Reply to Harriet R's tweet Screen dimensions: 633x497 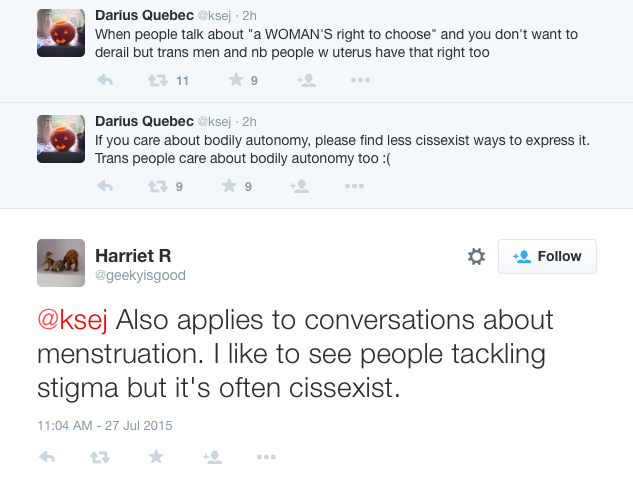[x=46, y=456]
